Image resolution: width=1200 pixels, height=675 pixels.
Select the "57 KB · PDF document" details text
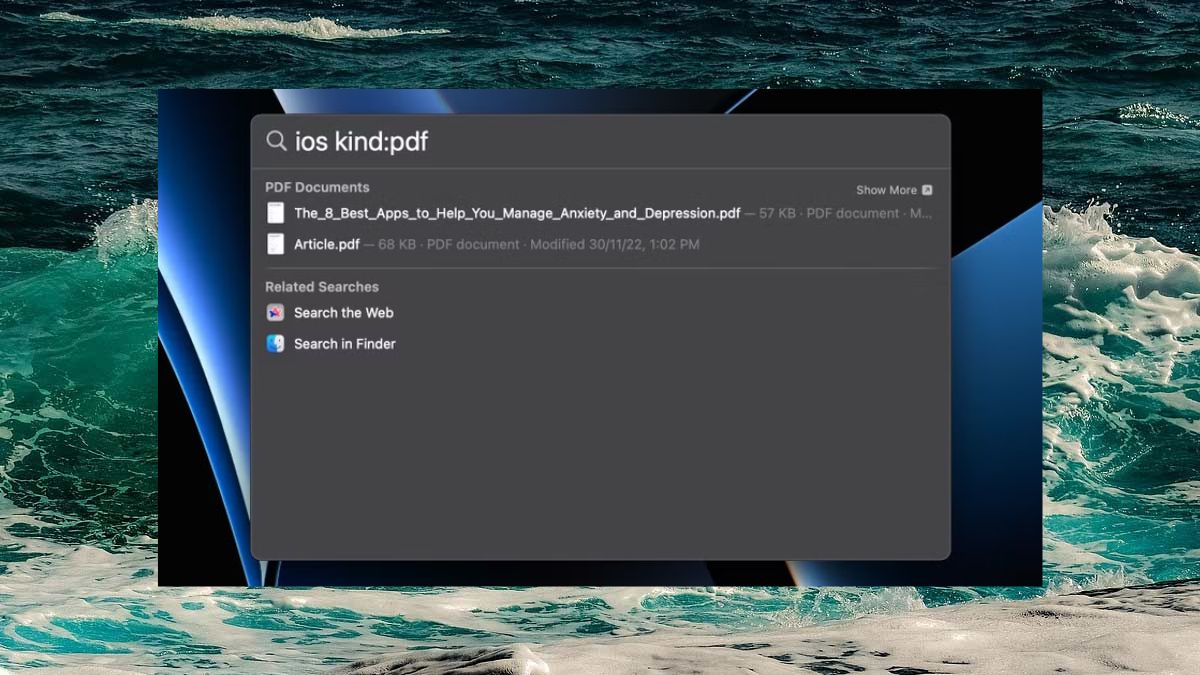coord(830,213)
